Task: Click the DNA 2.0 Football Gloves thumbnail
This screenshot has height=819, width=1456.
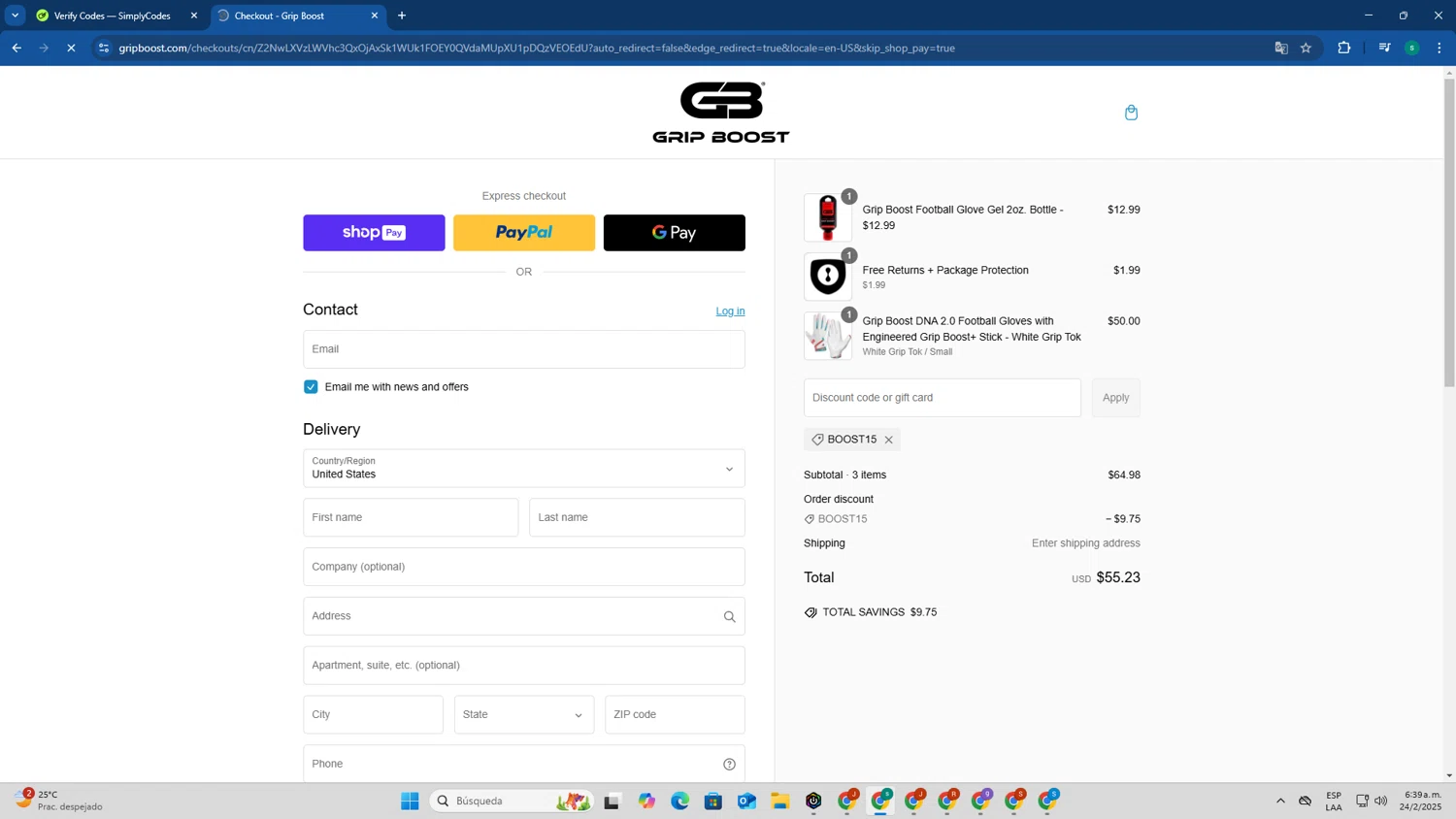Action: [x=828, y=336]
